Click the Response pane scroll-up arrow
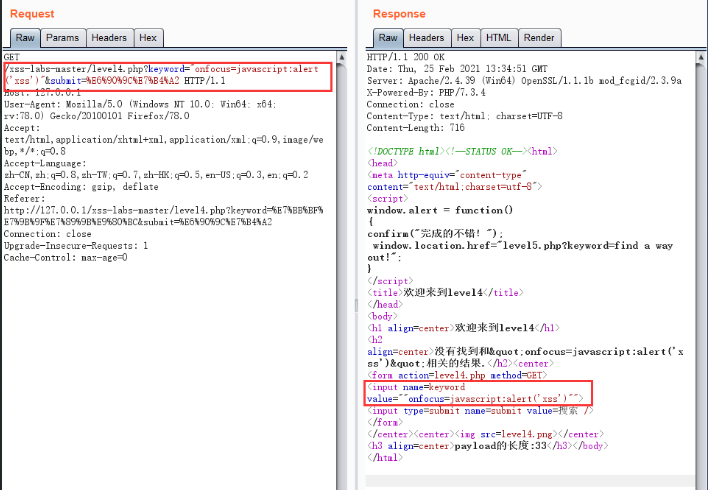 point(701,58)
